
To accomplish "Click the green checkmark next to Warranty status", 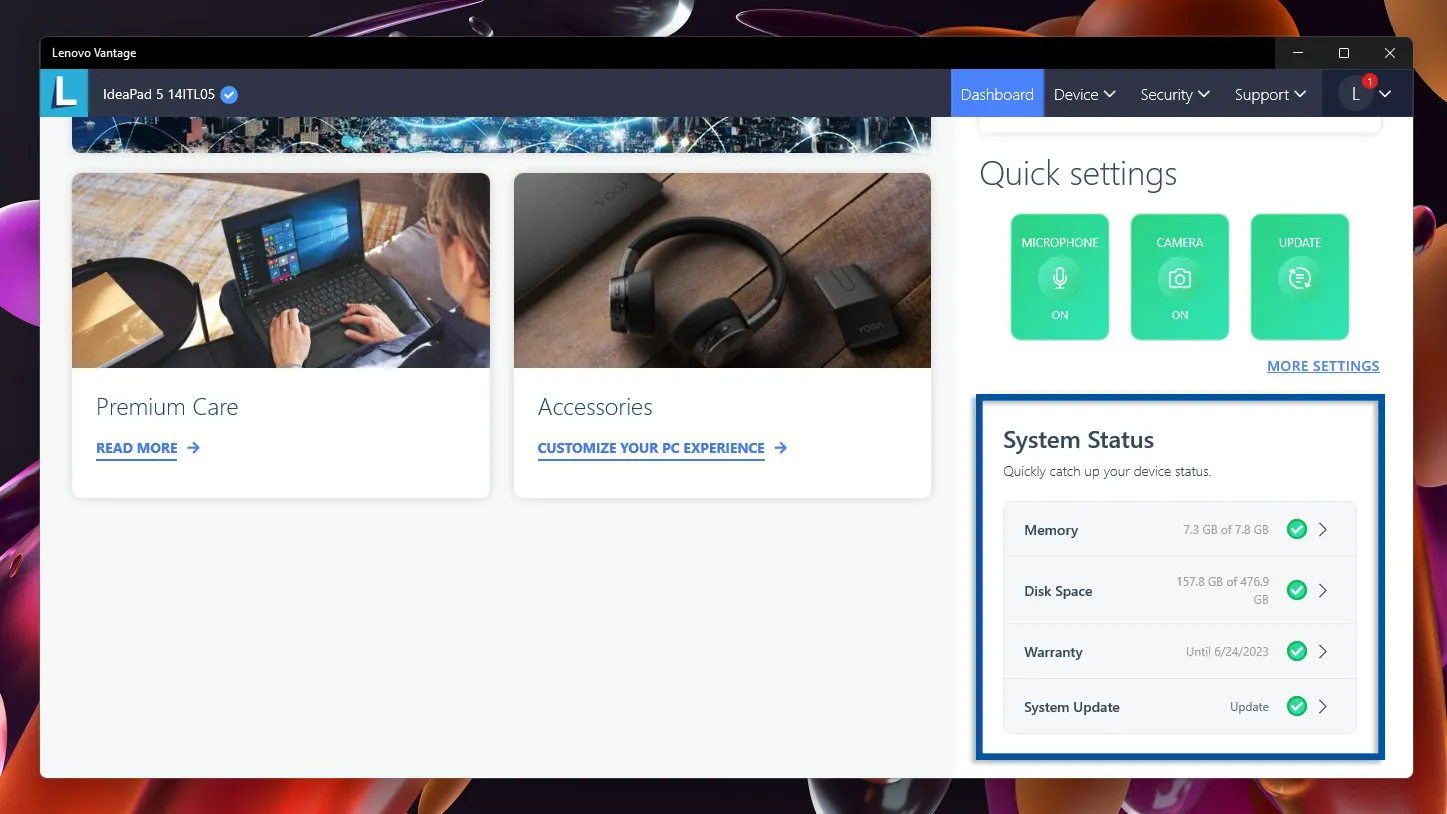I will coord(1296,651).
